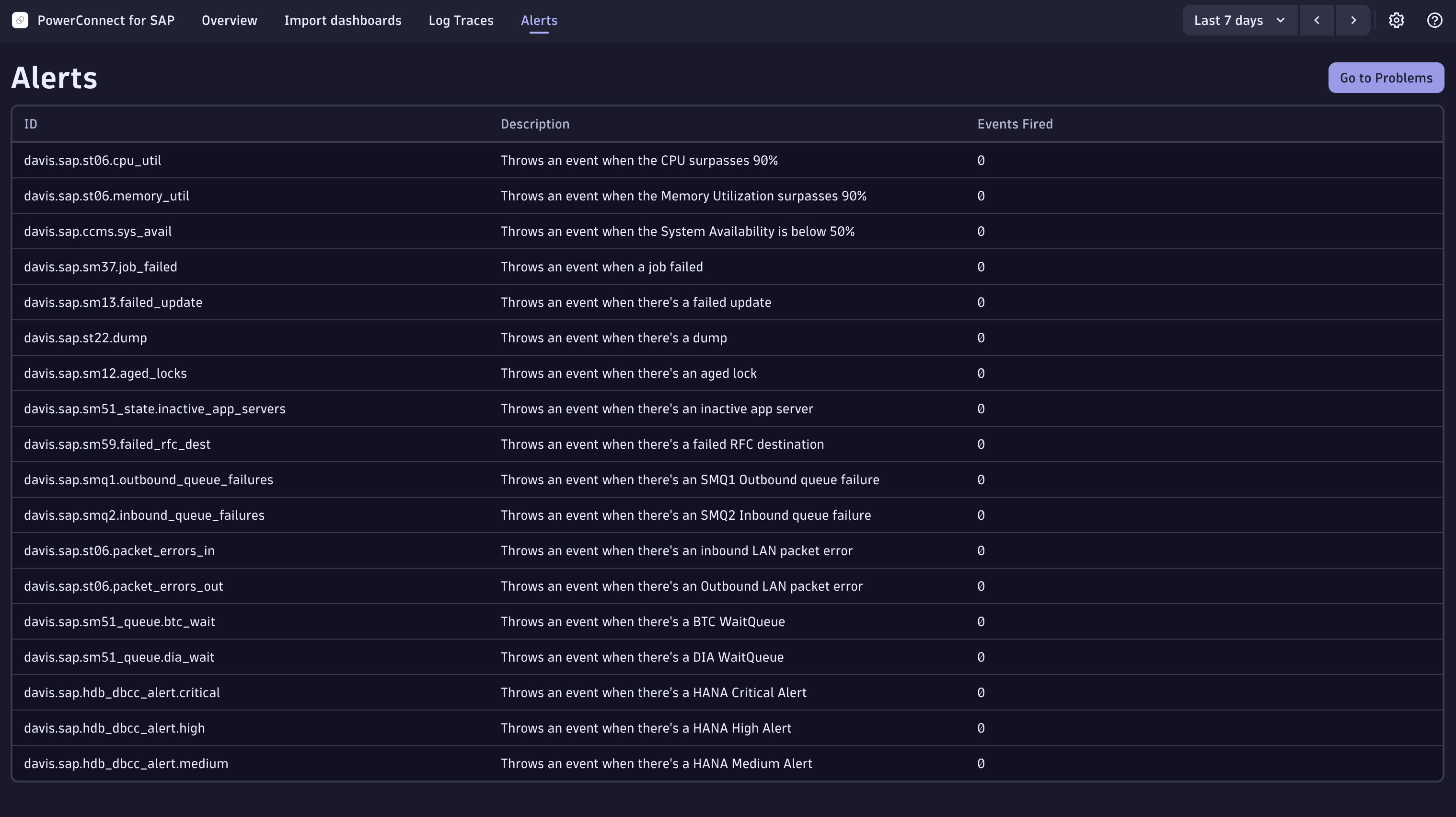Click the HANA Medium Alert description
This screenshot has height=817, width=1456.
[x=656, y=764]
